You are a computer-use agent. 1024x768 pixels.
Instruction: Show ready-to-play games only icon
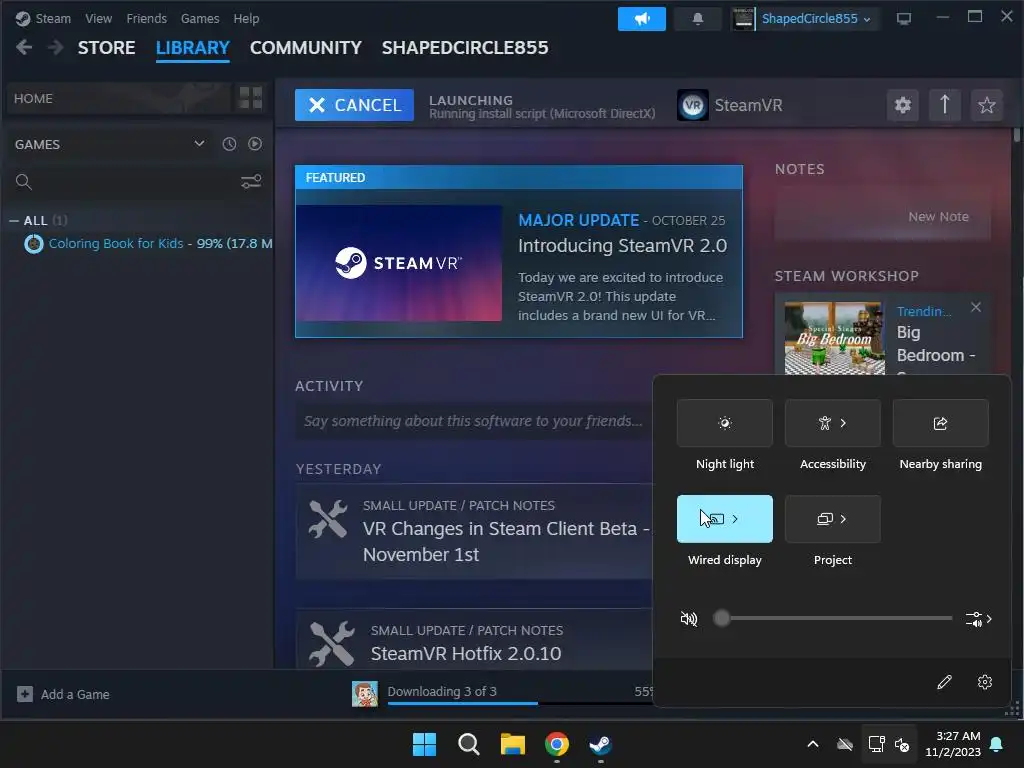pyautogui.click(x=255, y=144)
